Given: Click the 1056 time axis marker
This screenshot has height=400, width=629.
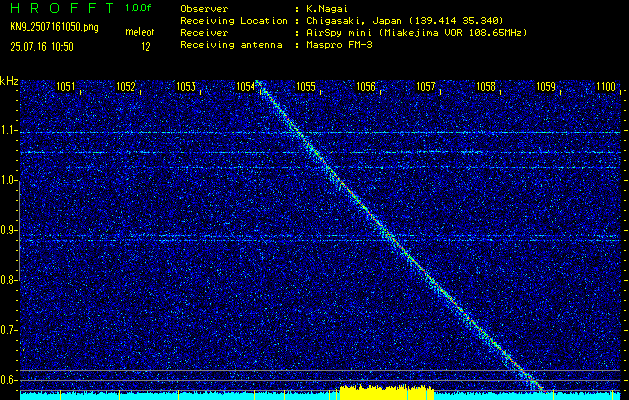Looking at the screenshot, I should click(x=366, y=86).
